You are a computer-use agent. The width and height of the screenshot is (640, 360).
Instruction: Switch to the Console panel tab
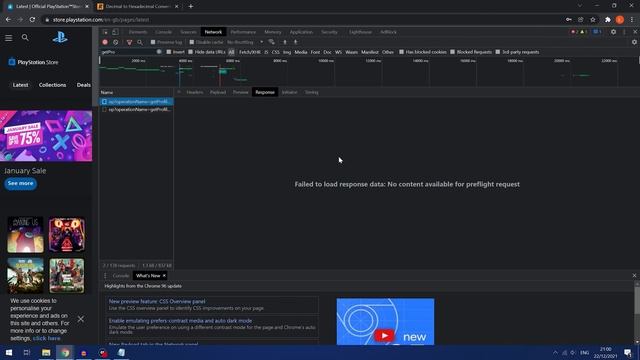pos(163,32)
